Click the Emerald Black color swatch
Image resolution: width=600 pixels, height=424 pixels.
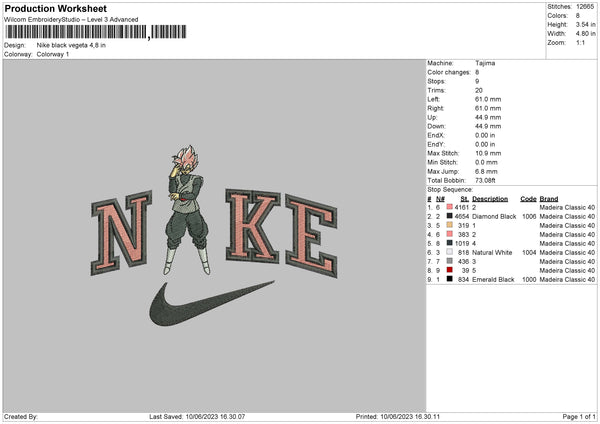click(x=450, y=279)
